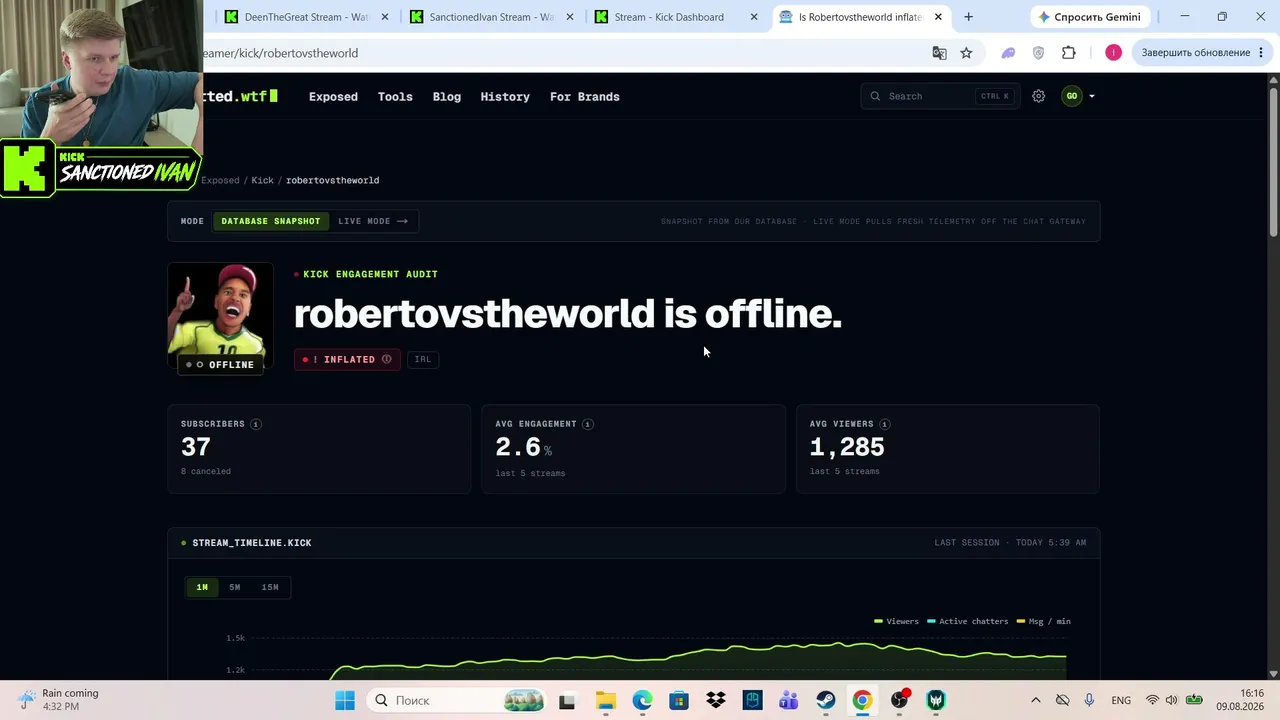Viewport: 1280px width, 720px height.
Task: Set timeline interval to 5M
Action: coord(235,587)
